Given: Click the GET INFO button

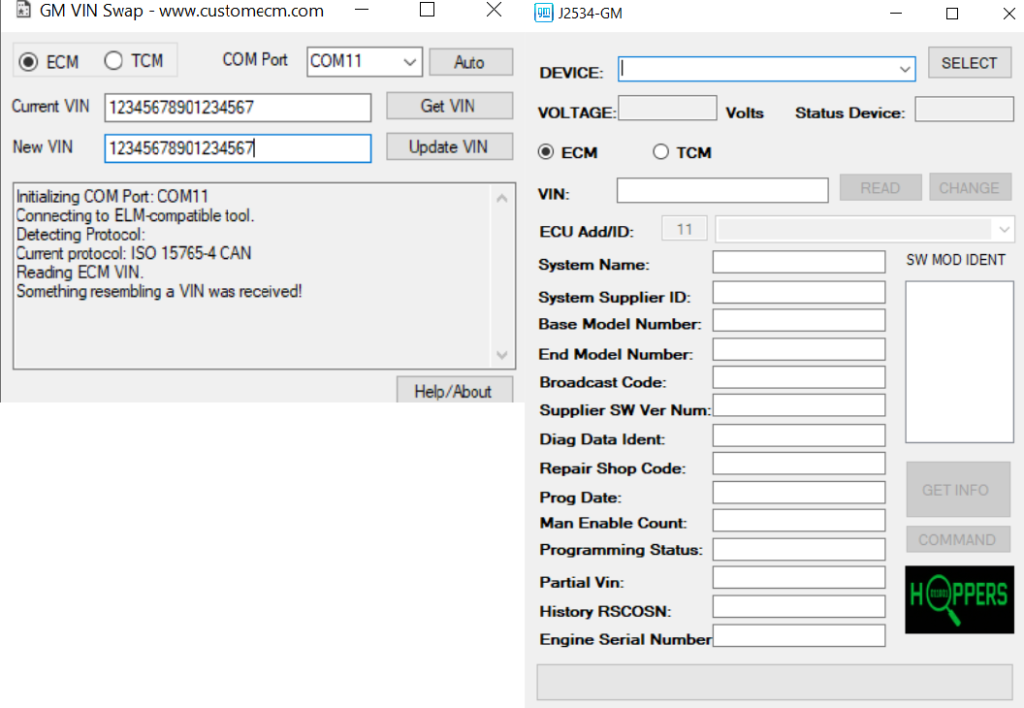Looking at the screenshot, I should [957, 490].
